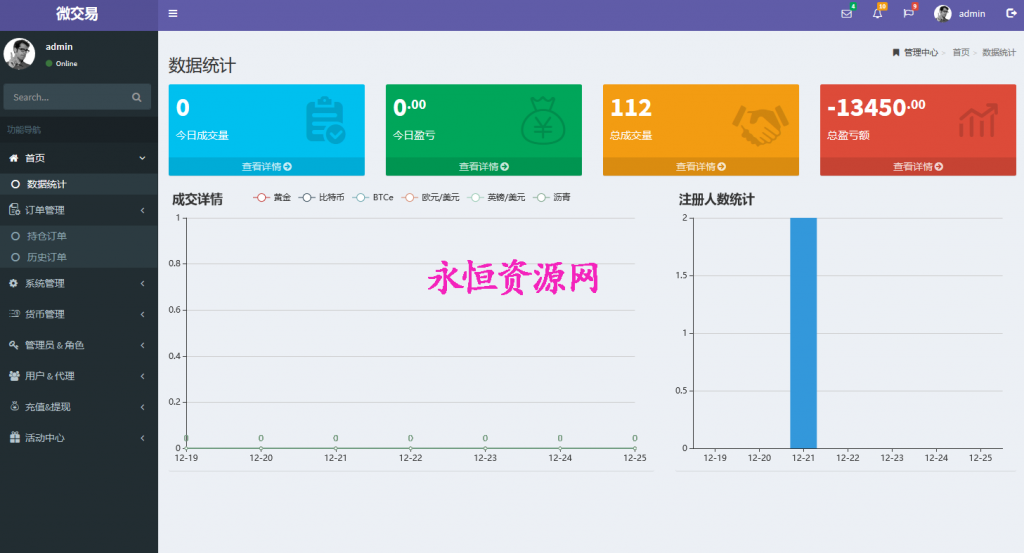
Task: Toggle the 黄金 series in chart legend
Action: coord(273,198)
